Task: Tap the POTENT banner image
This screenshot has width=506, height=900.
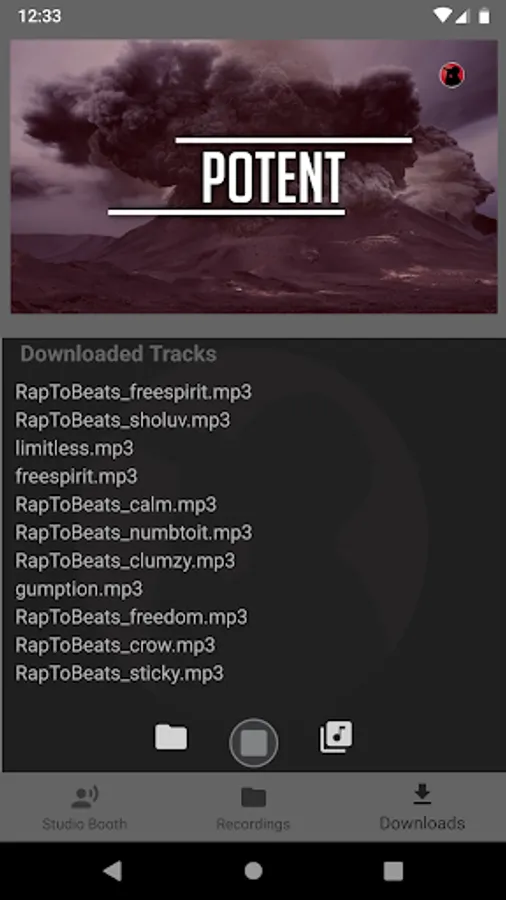Action: [254, 176]
